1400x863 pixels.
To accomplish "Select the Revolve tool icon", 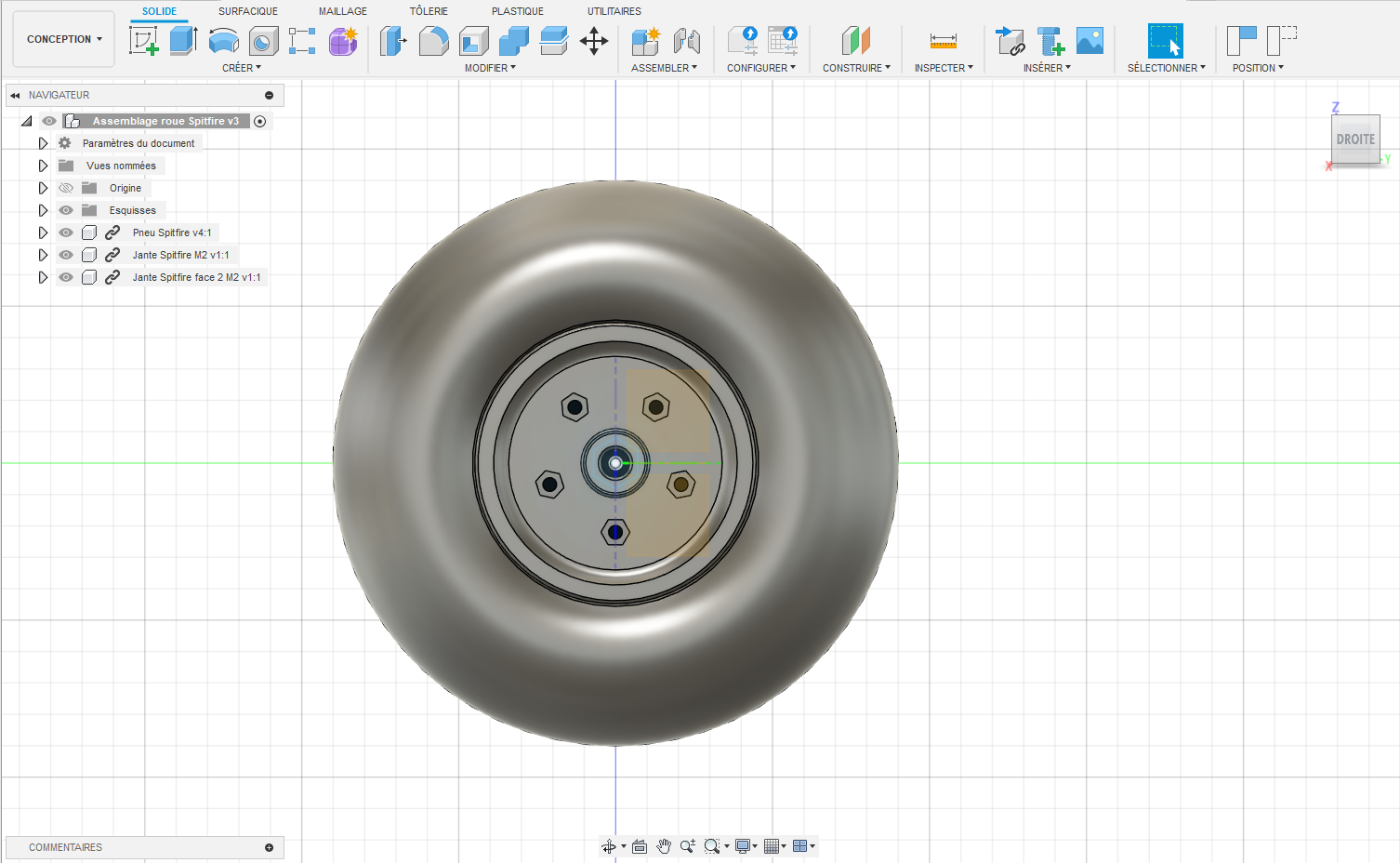I will click(x=223, y=41).
